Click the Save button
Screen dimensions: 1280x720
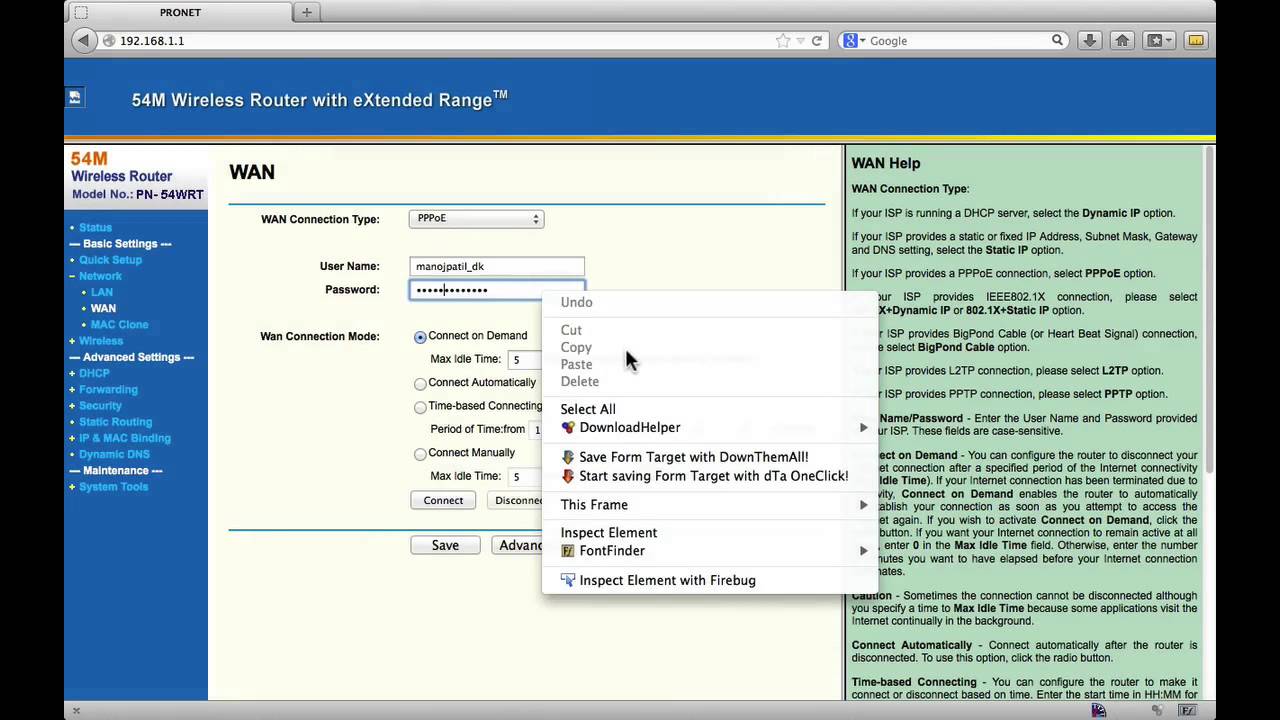click(x=445, y=545)
